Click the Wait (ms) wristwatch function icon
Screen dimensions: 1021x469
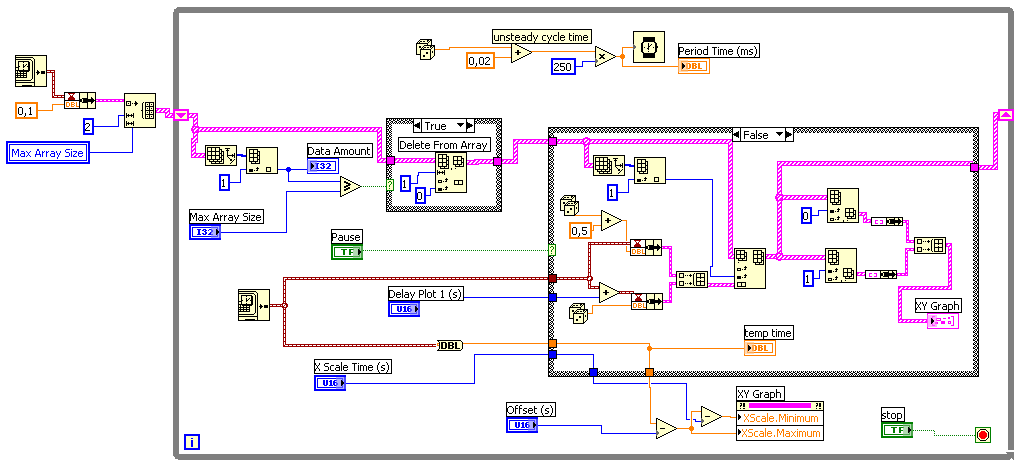click(648, 48)
